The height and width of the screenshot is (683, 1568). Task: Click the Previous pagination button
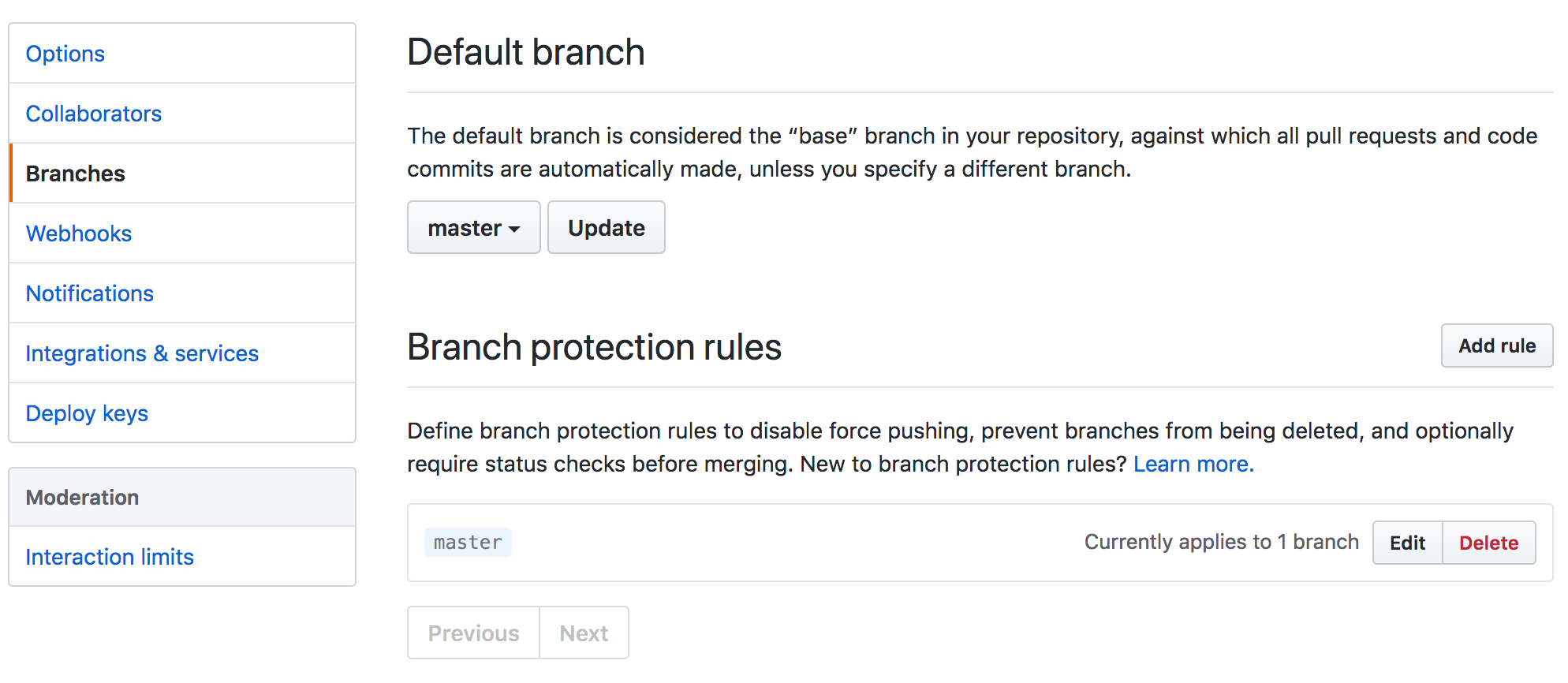pyautogui.click(x=473, y=633)
